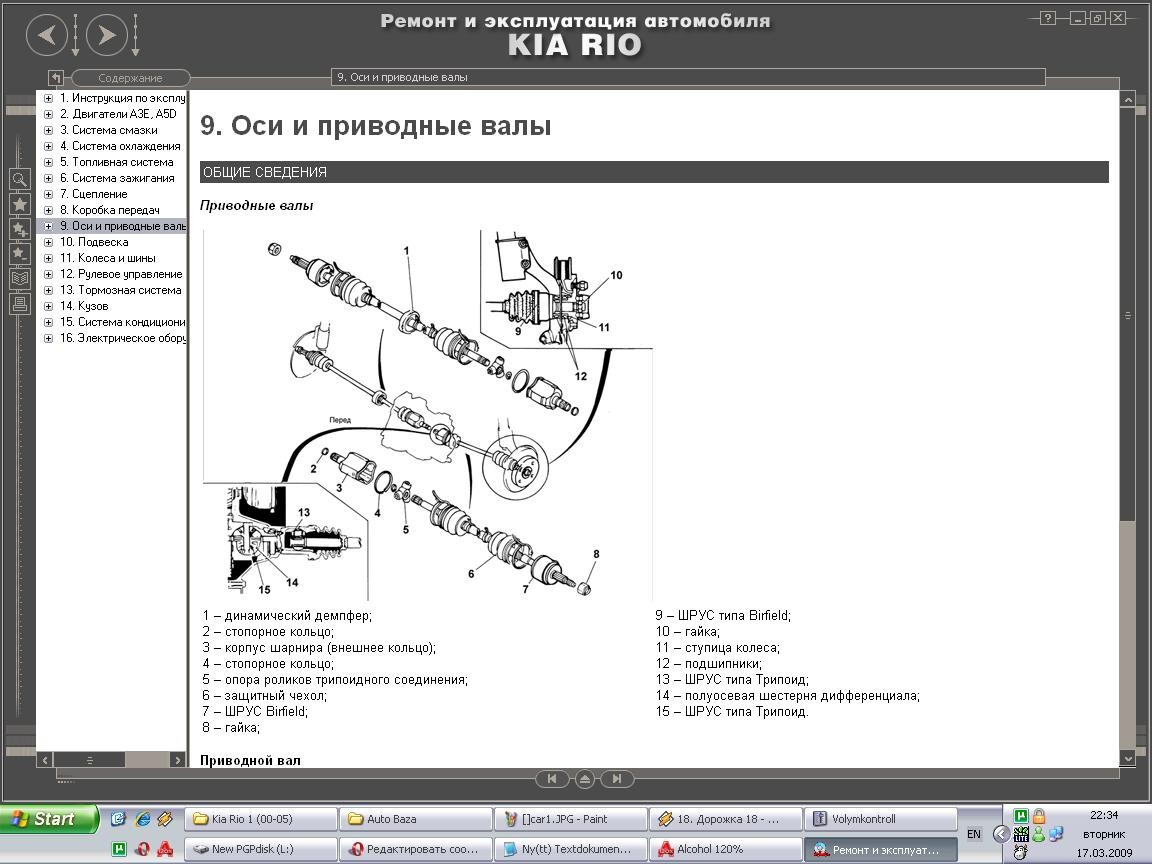Select '8. Коробка передач' chapter
The image size is (1152, 864).
109,210
